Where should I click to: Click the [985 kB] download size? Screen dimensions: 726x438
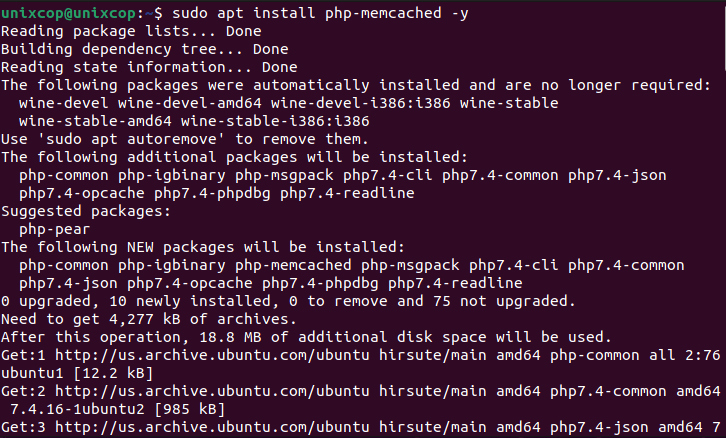(189, 409)
